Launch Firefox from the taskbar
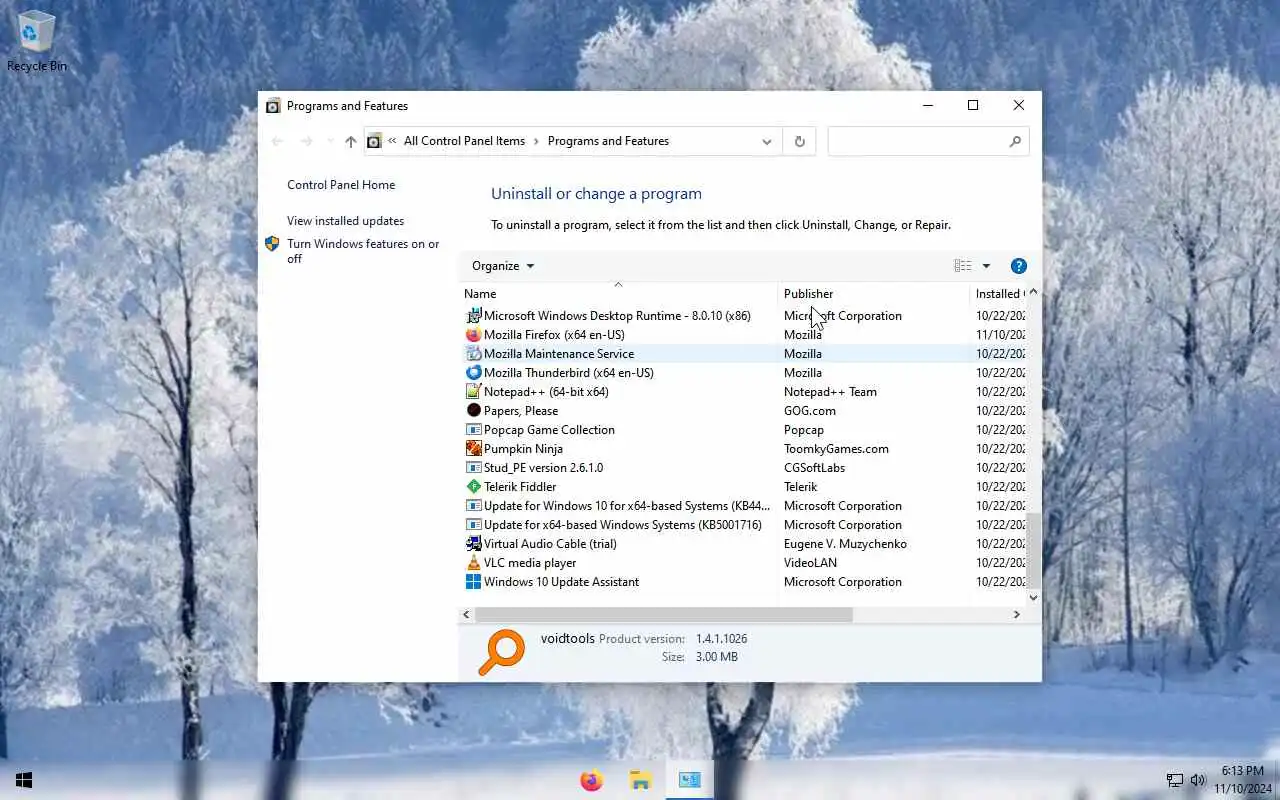 point(592,780)
